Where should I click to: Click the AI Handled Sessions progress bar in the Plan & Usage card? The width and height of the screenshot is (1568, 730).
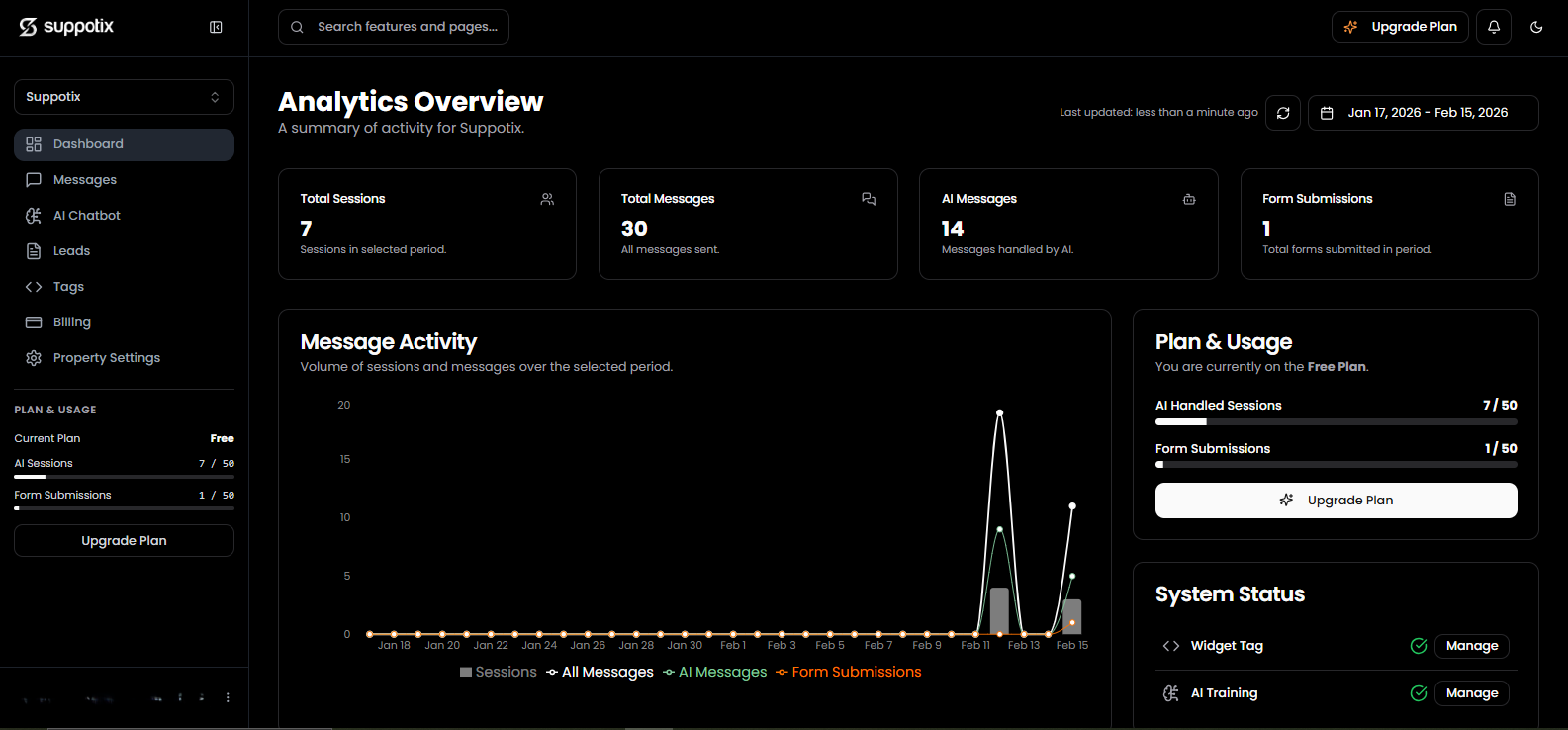coord(1336,422)
